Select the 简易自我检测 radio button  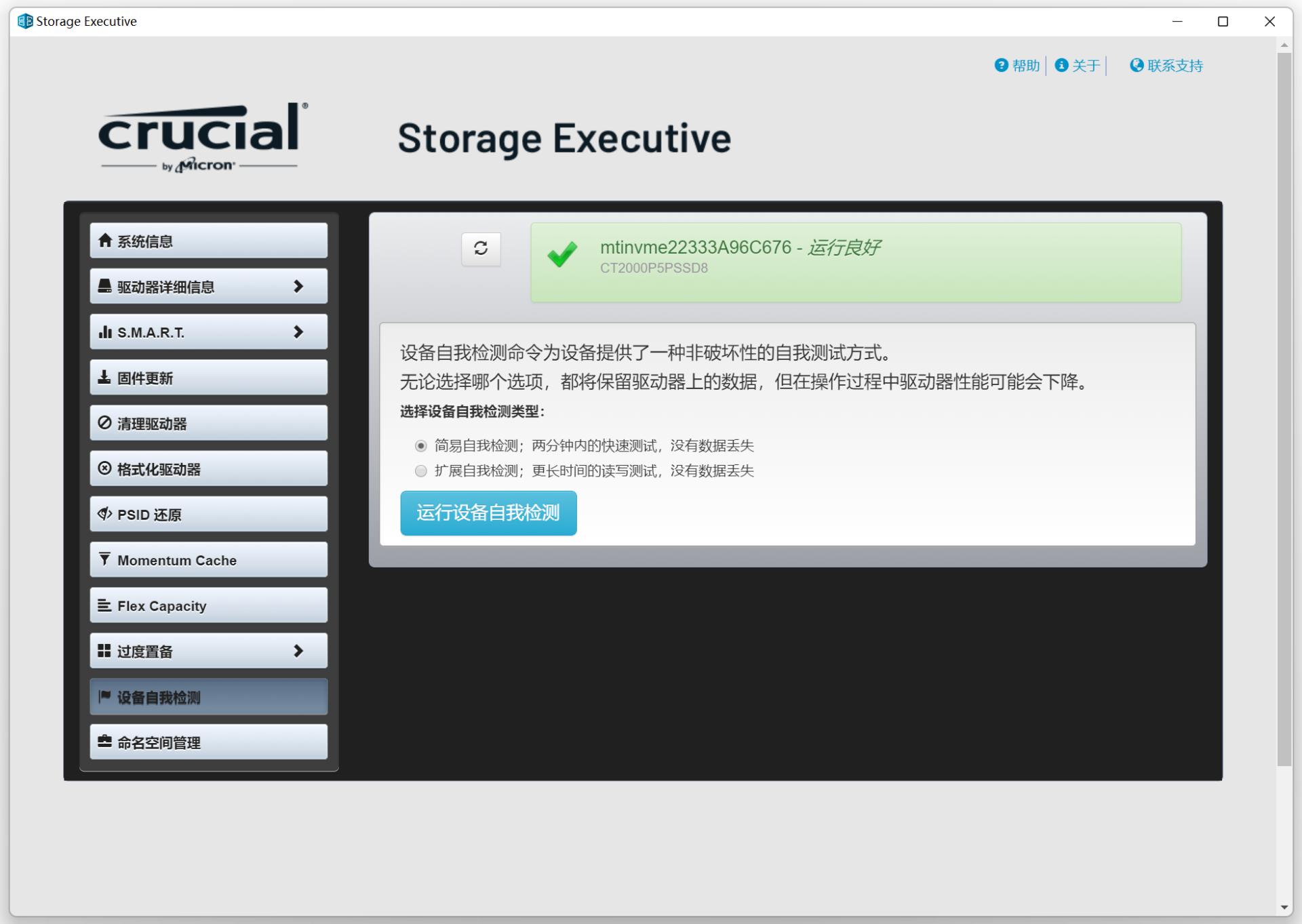pyautogui.click(x=421, y=446)
